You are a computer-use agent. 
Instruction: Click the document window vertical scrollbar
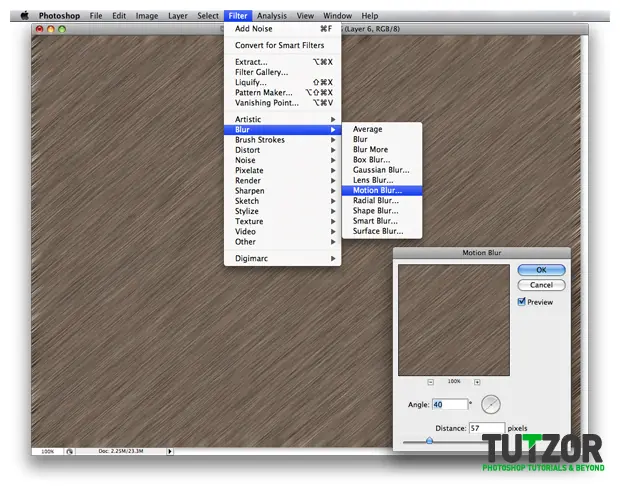point(584,241)
